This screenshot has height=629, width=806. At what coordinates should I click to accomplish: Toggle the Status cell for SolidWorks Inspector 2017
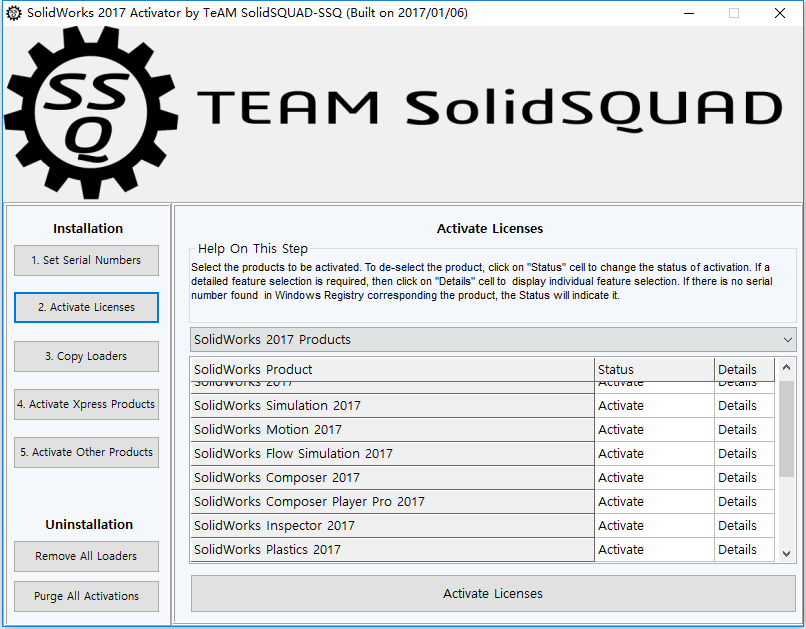(x=654, y=526)
